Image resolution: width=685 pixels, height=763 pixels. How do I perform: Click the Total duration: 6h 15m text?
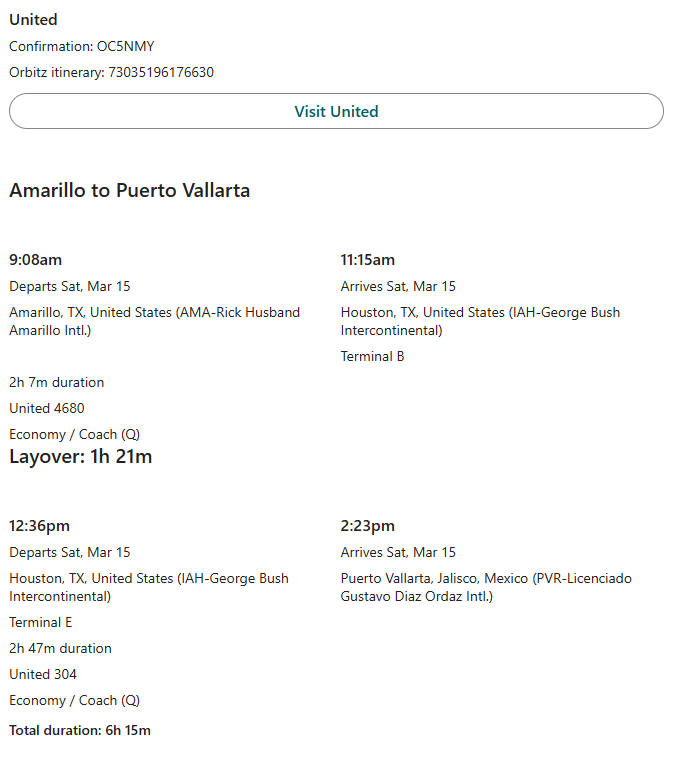pos(80,730)
